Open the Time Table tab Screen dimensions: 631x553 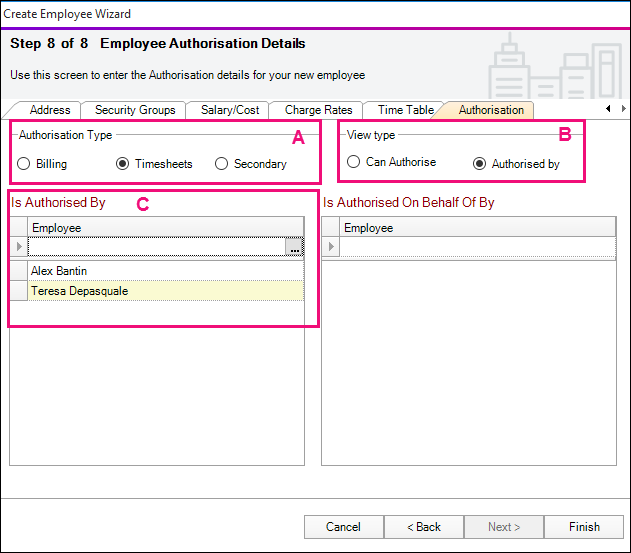(x=405, y=110)
